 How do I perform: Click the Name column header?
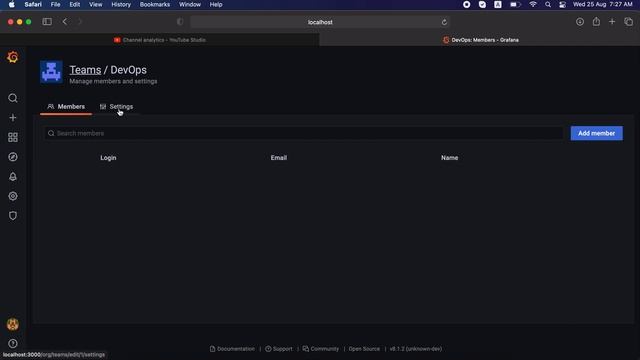pyautogui.click(x=449, y=158)
